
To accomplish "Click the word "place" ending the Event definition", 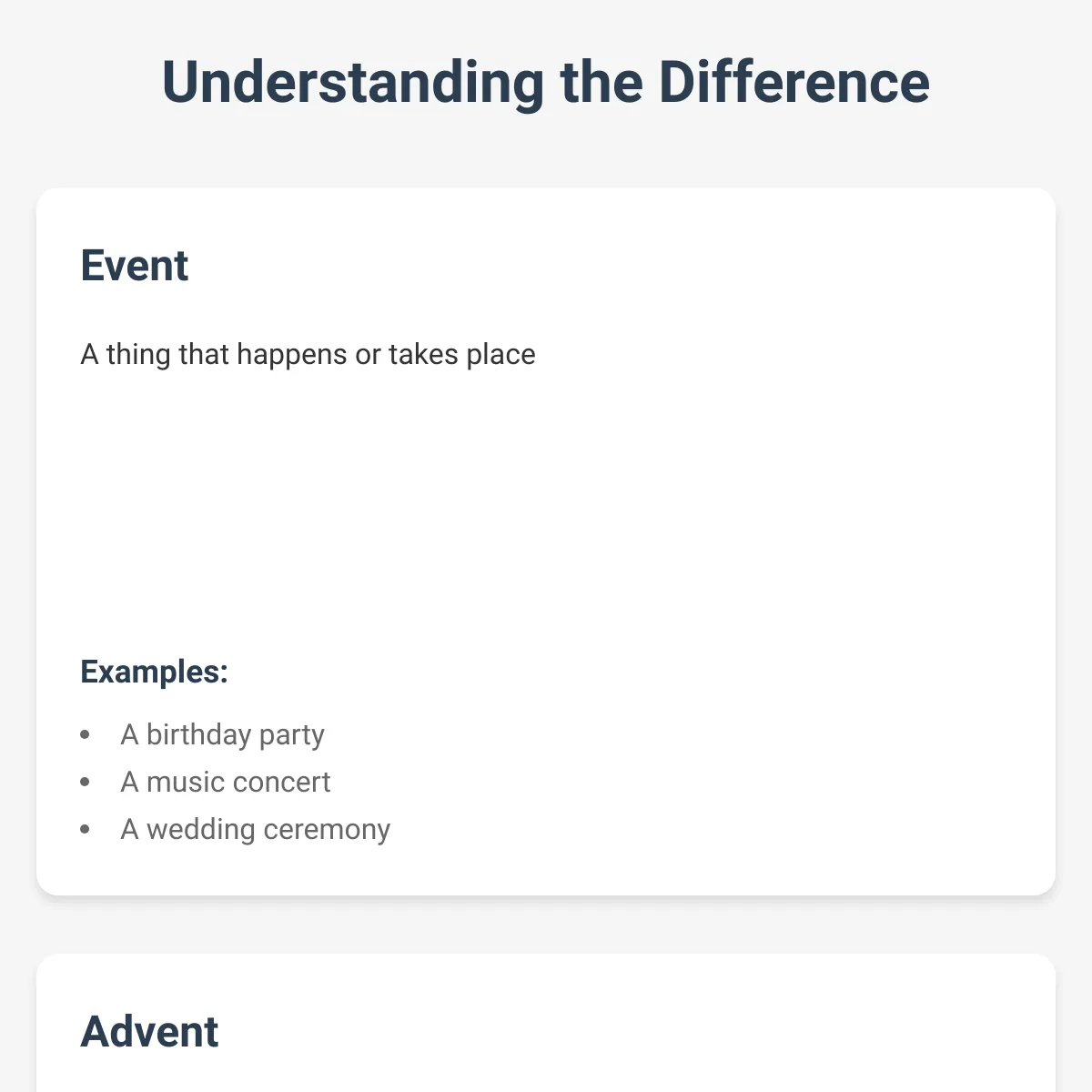I will (x=500, y=355).
